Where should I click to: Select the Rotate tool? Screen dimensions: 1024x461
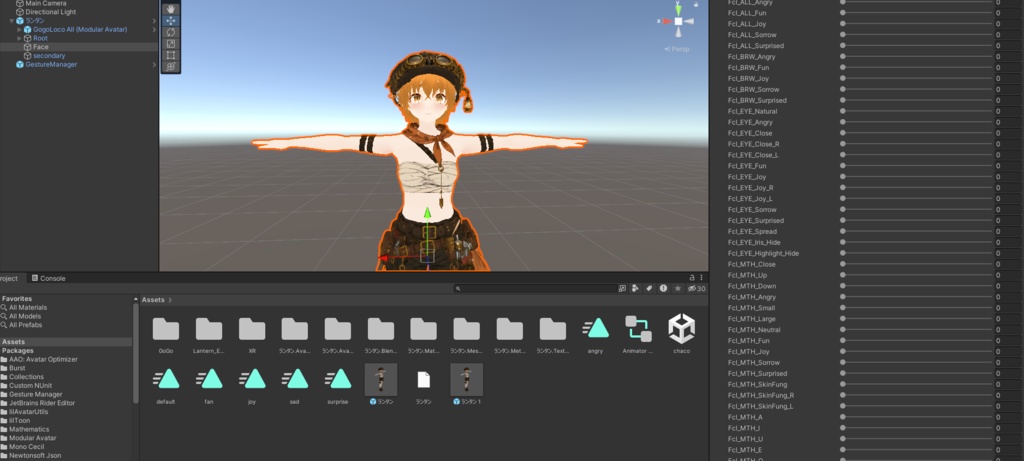point(170,33)
